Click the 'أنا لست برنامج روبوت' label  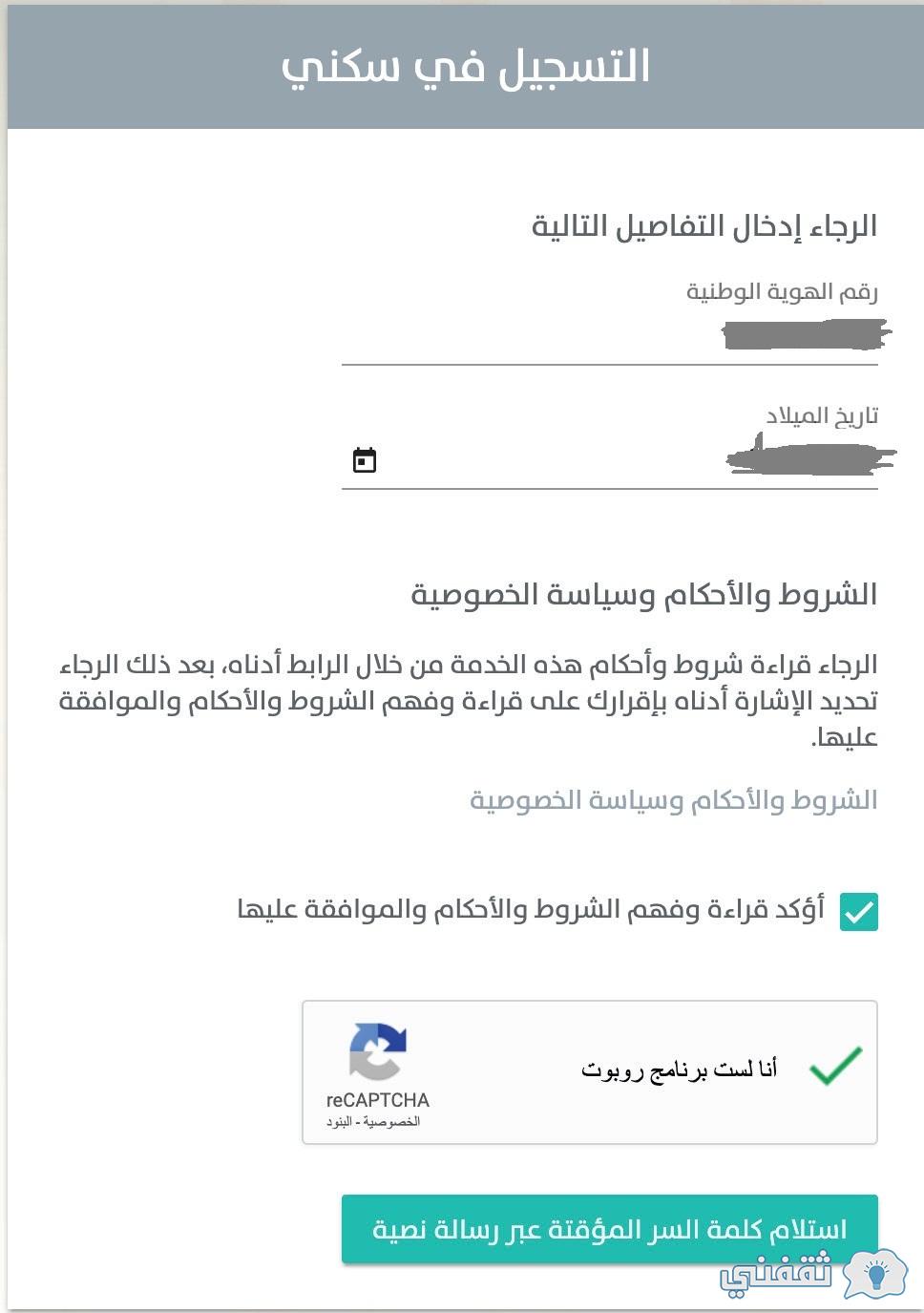pos(679,1069)
